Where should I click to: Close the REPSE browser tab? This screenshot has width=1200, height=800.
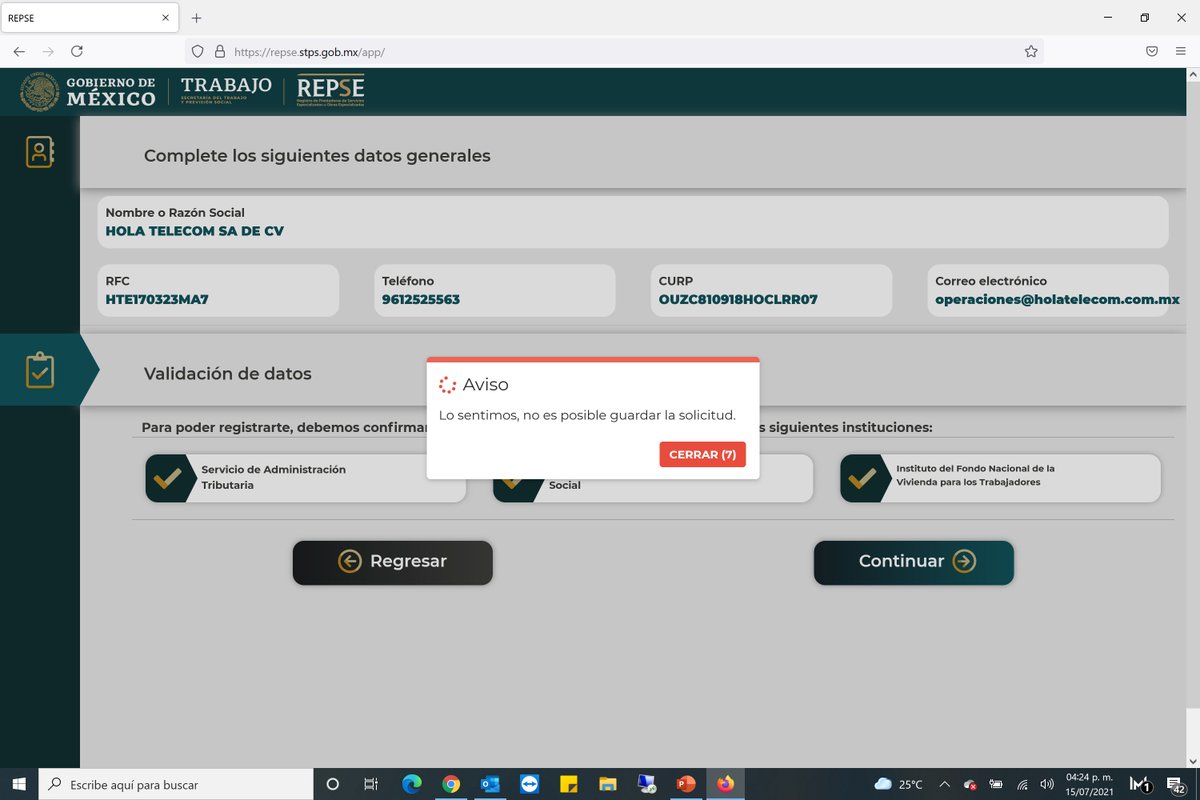pos(165,18)
